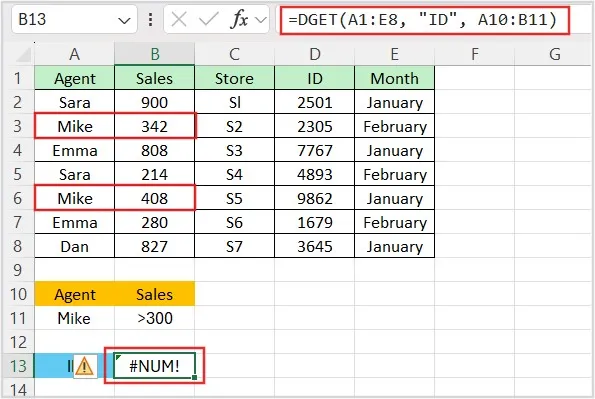The height and width of the screenshot is (399, 595).
Task: Select the criteria cell 'Mike' in row 11
Action: click(x=74, y=318)
